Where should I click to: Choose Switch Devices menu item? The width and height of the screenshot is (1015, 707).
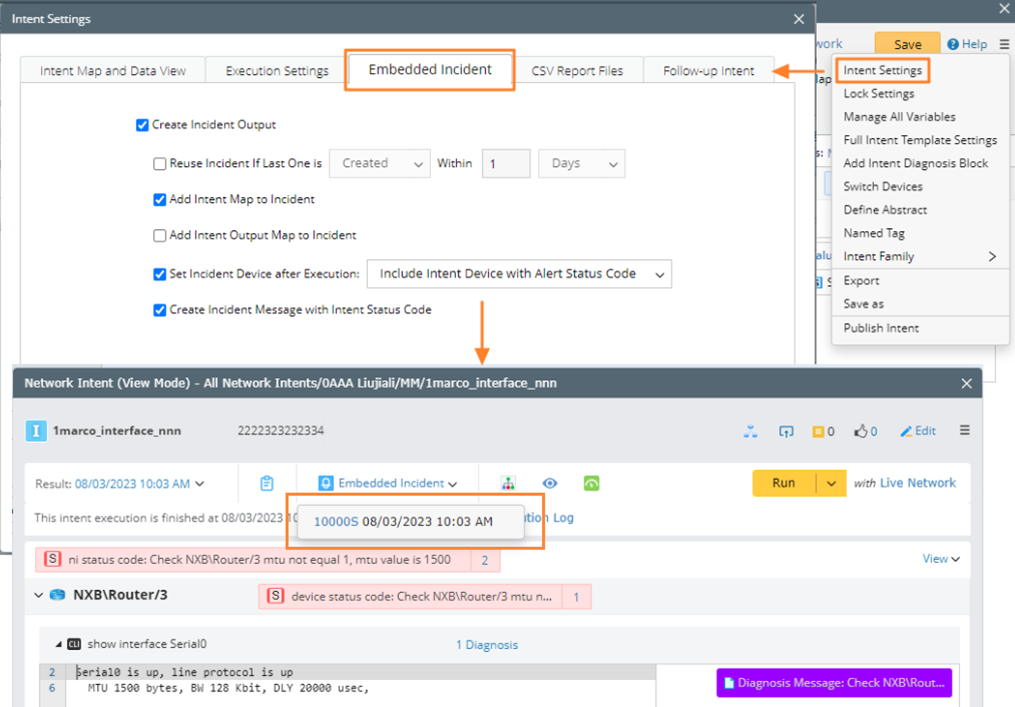tap(882, 186)
